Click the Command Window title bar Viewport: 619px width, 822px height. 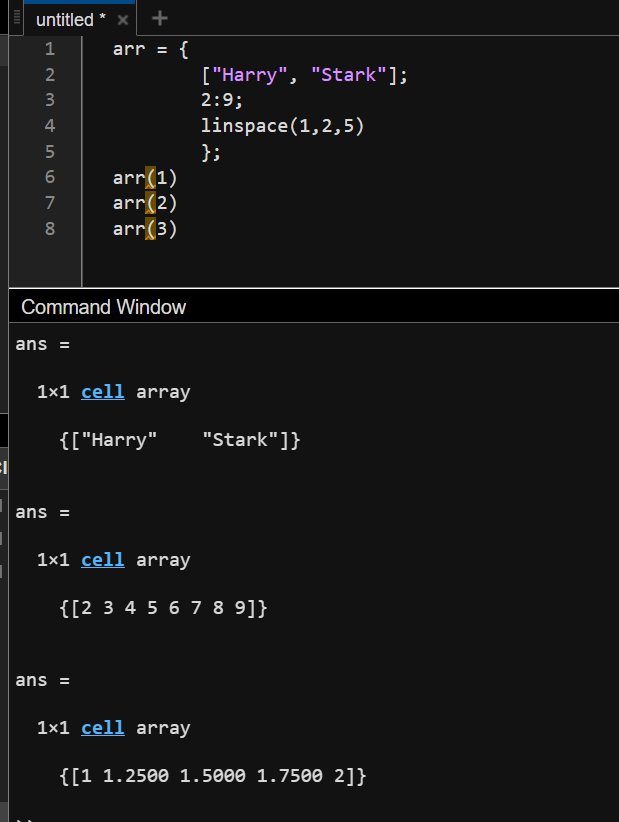pyautogui.click(x=314, y=307)
